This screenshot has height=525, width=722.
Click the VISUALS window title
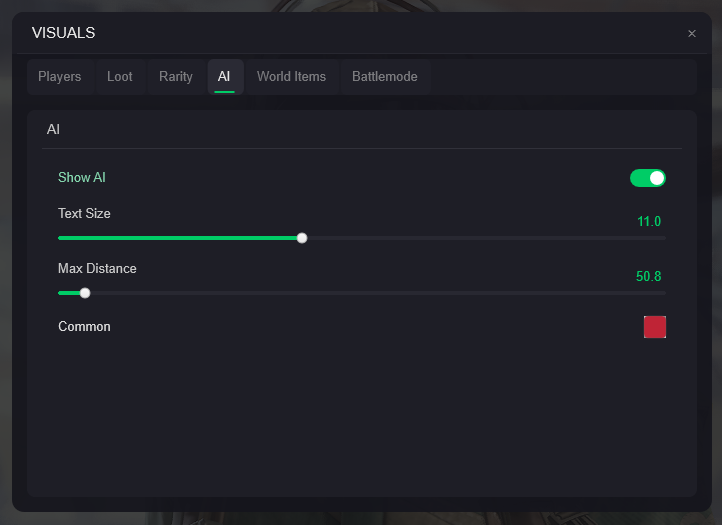click(64, 34)
